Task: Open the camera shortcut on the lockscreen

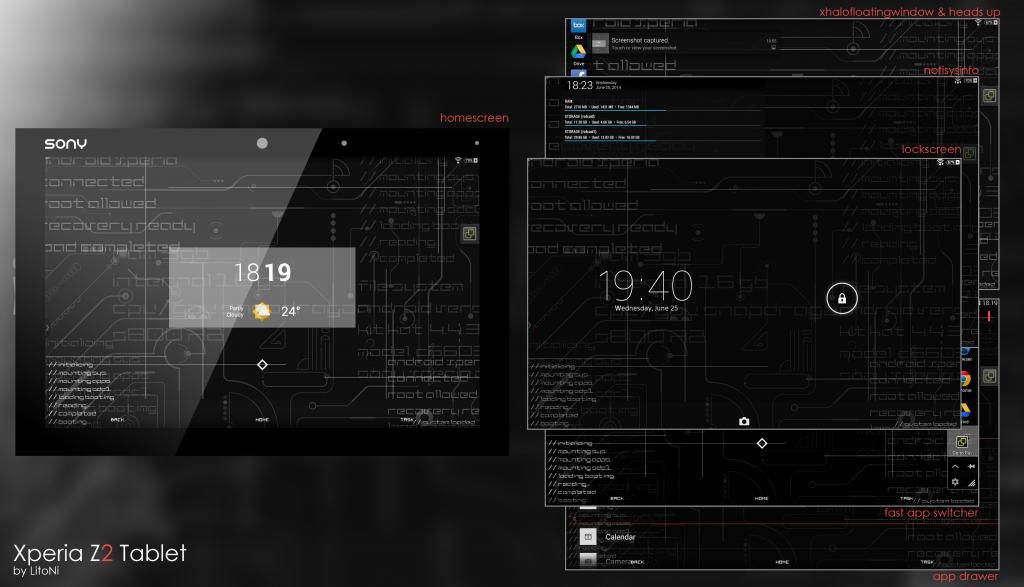Action: pyautogui.click(x=744, y=421)
